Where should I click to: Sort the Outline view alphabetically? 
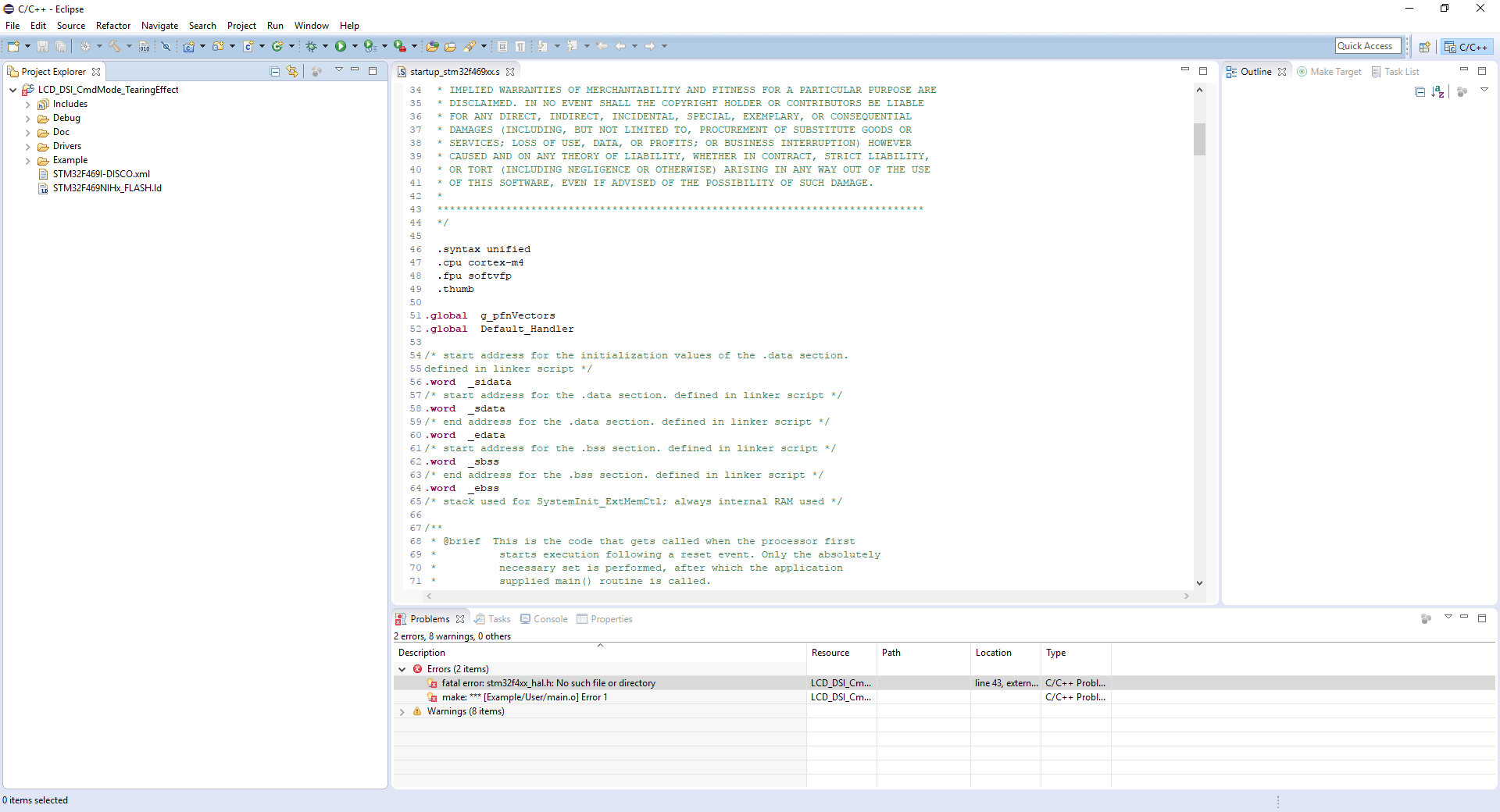click(1437, 92)
